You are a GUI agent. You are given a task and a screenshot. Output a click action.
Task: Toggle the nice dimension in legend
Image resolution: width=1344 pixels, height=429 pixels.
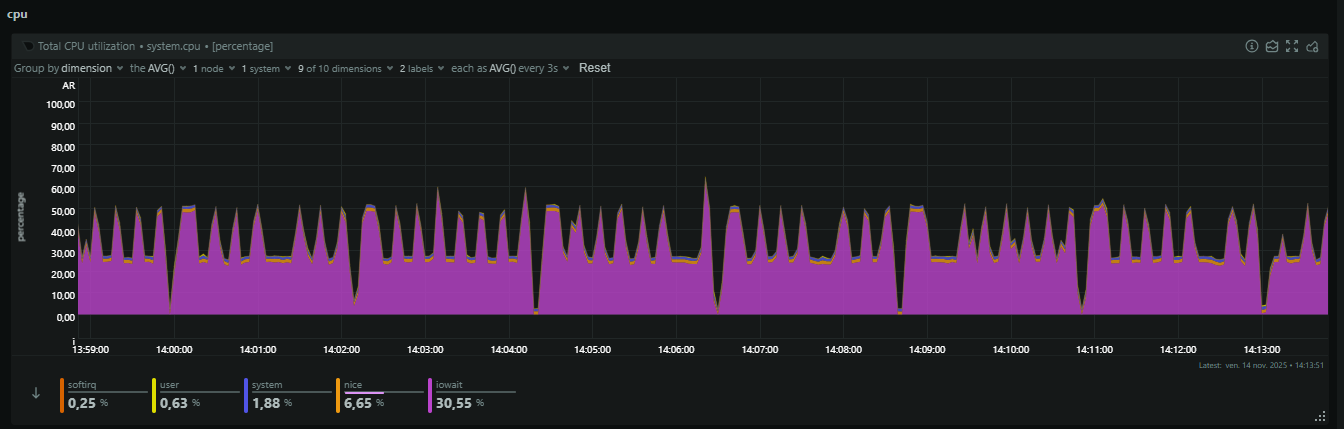(x=379, y=395)
